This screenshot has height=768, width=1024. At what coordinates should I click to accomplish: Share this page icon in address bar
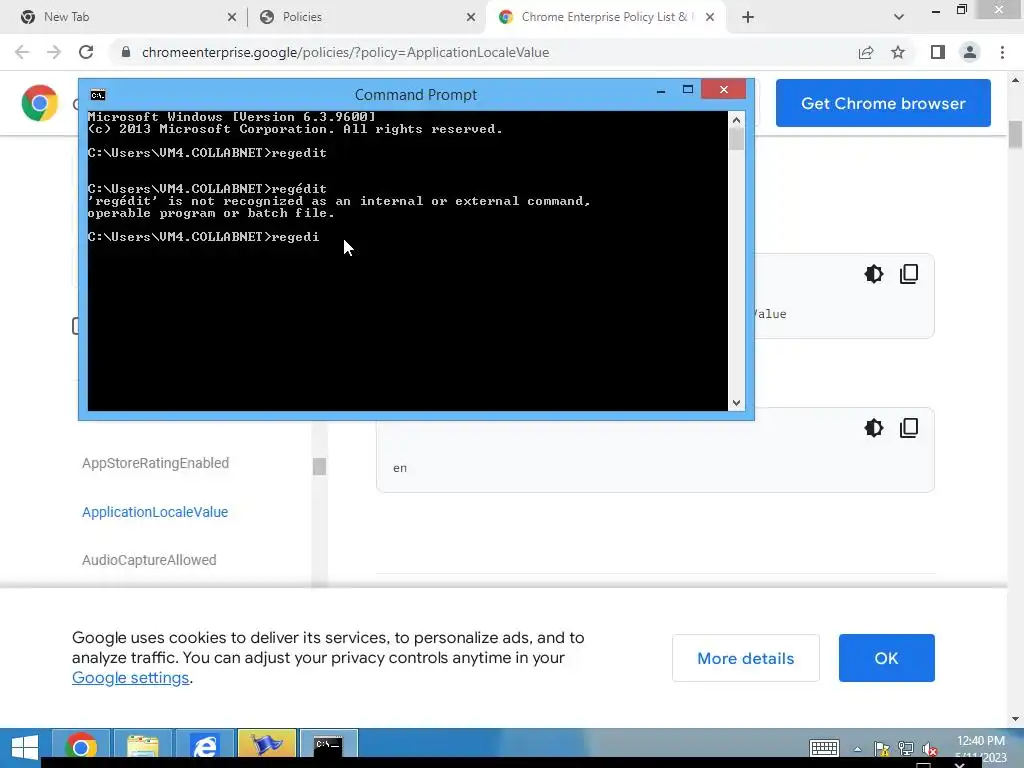(x=866, y=52)
